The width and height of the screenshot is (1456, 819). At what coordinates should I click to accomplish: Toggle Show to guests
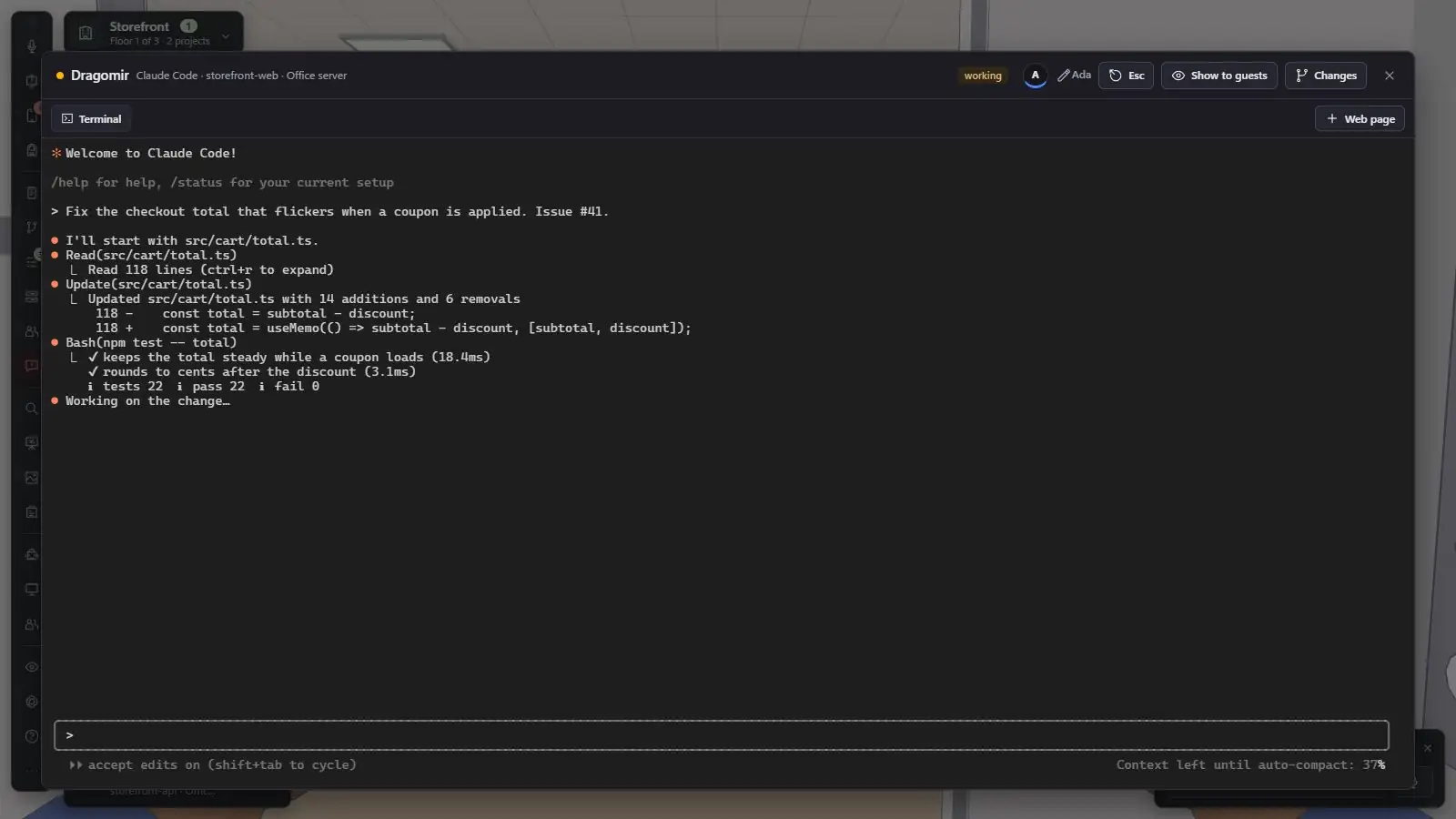(x=1219, y=76)
